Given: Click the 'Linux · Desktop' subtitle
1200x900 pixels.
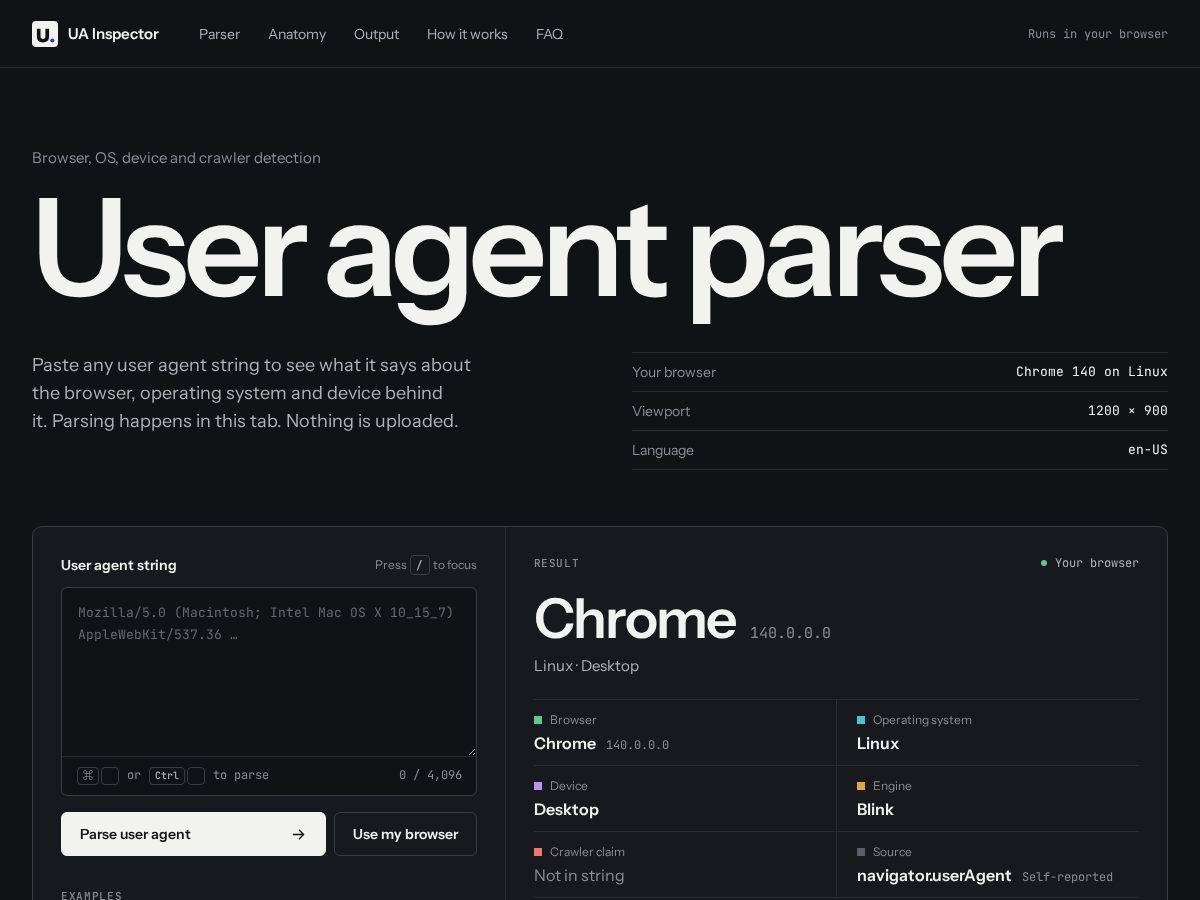Looking at the screenshot, I should click(586, 666).
